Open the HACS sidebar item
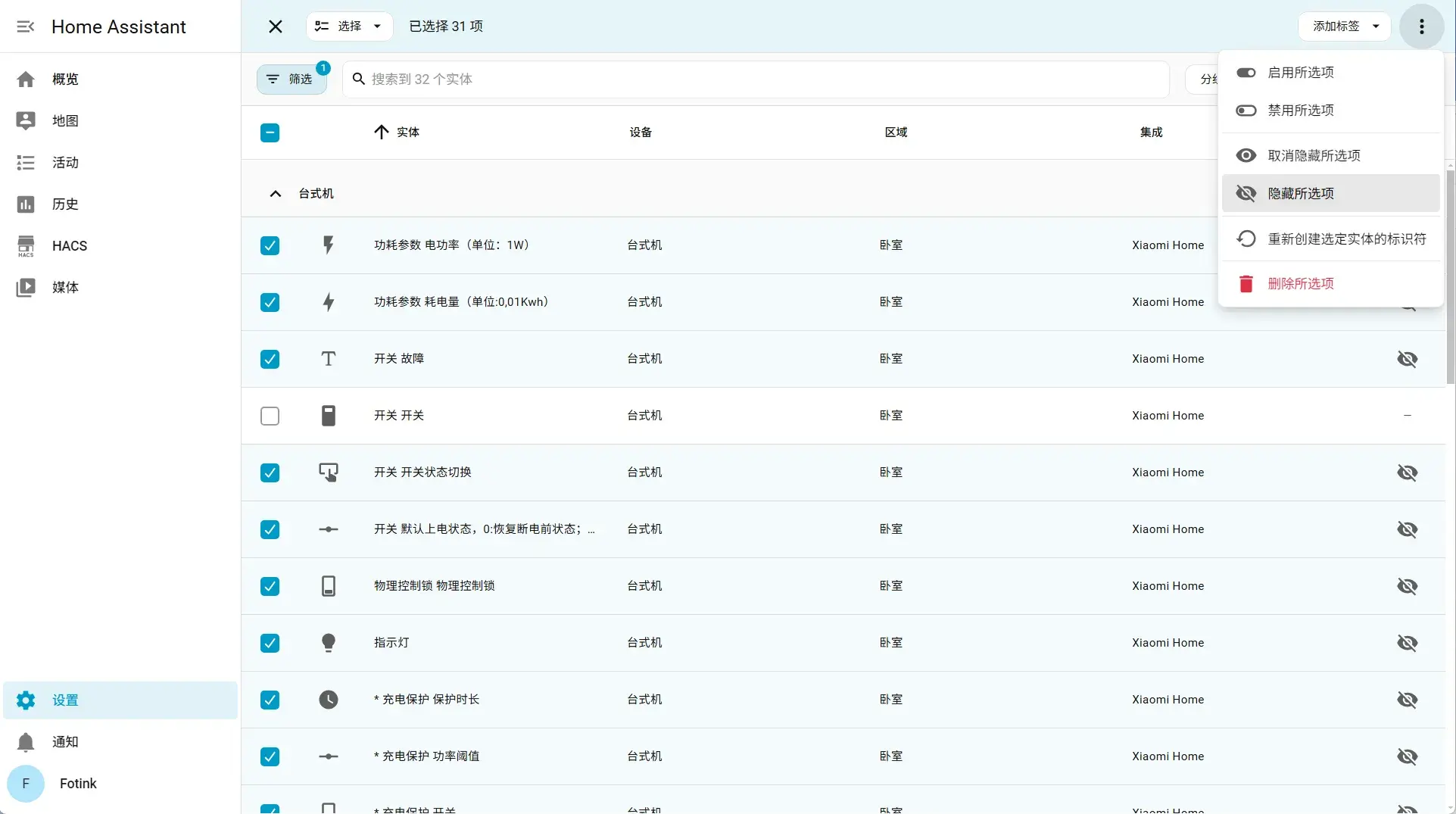The width and height of the screenshot is (1456, 814). click(120, 246)
